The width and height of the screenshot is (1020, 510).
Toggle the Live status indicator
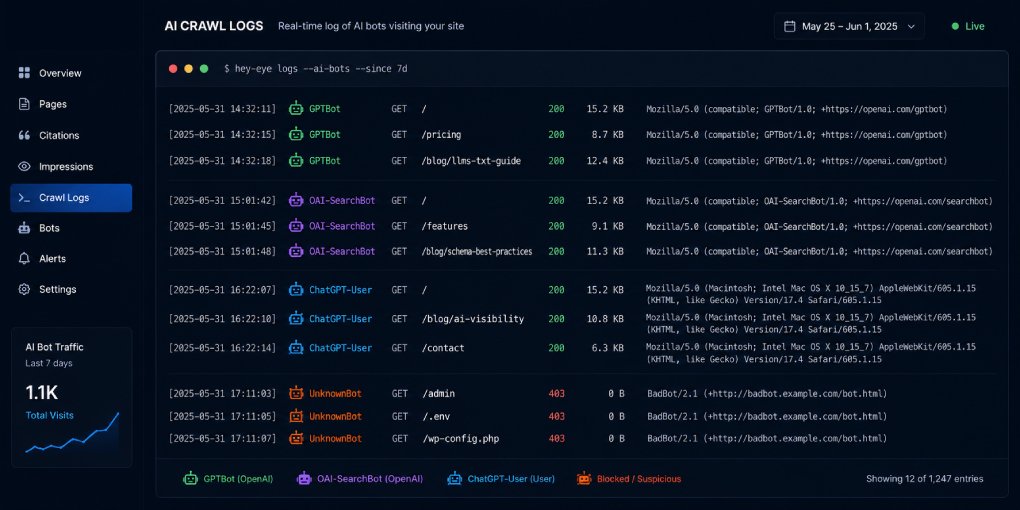(x=968, y=26)
